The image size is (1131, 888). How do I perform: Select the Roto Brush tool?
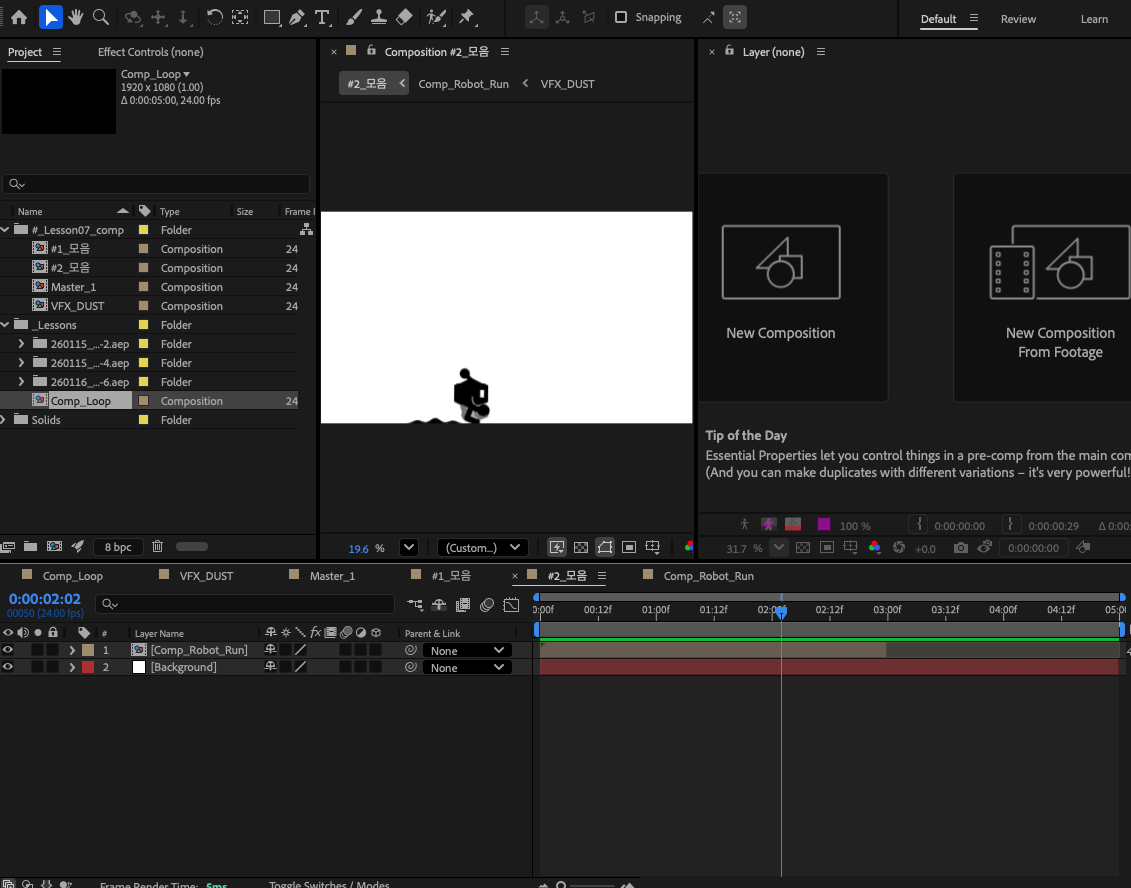pyautogui.click(x=436, y=17)
